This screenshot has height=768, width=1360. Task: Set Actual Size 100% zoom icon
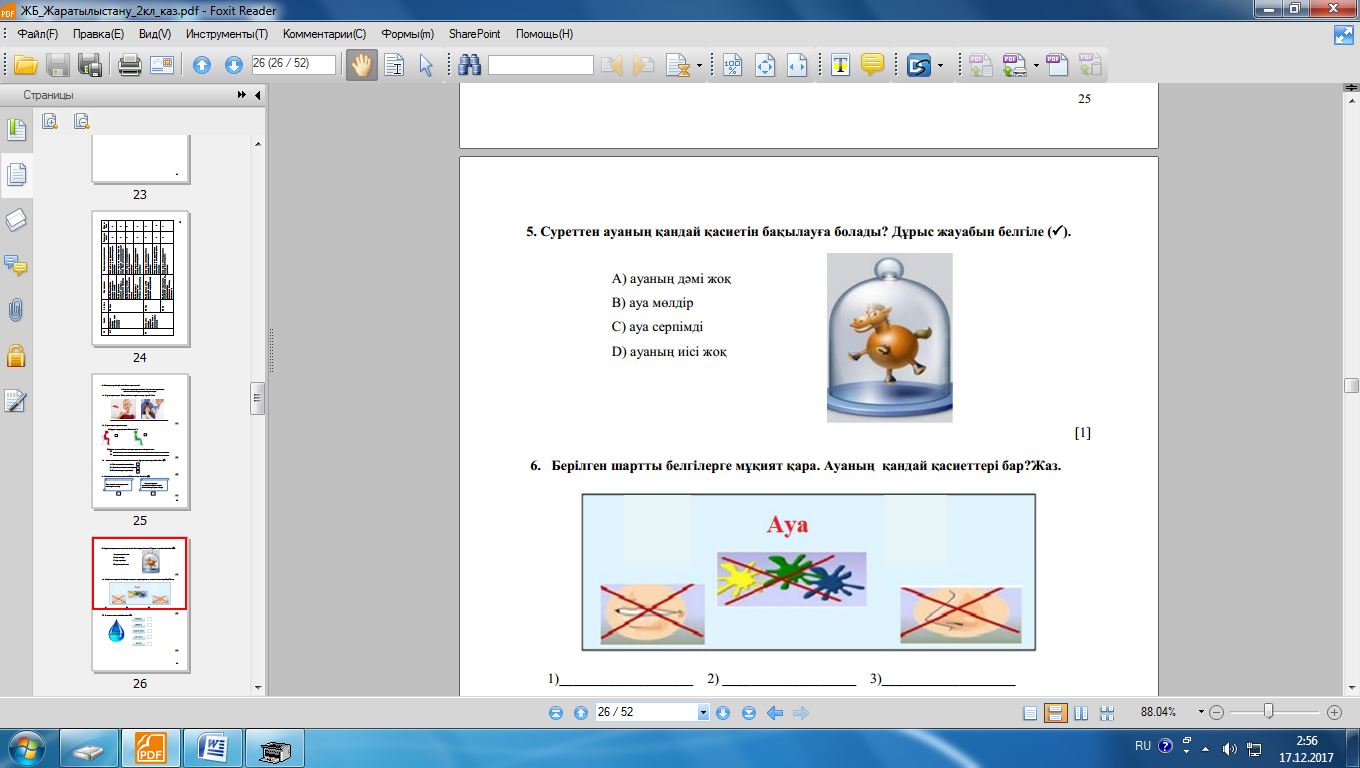click(x=733, y=66)
